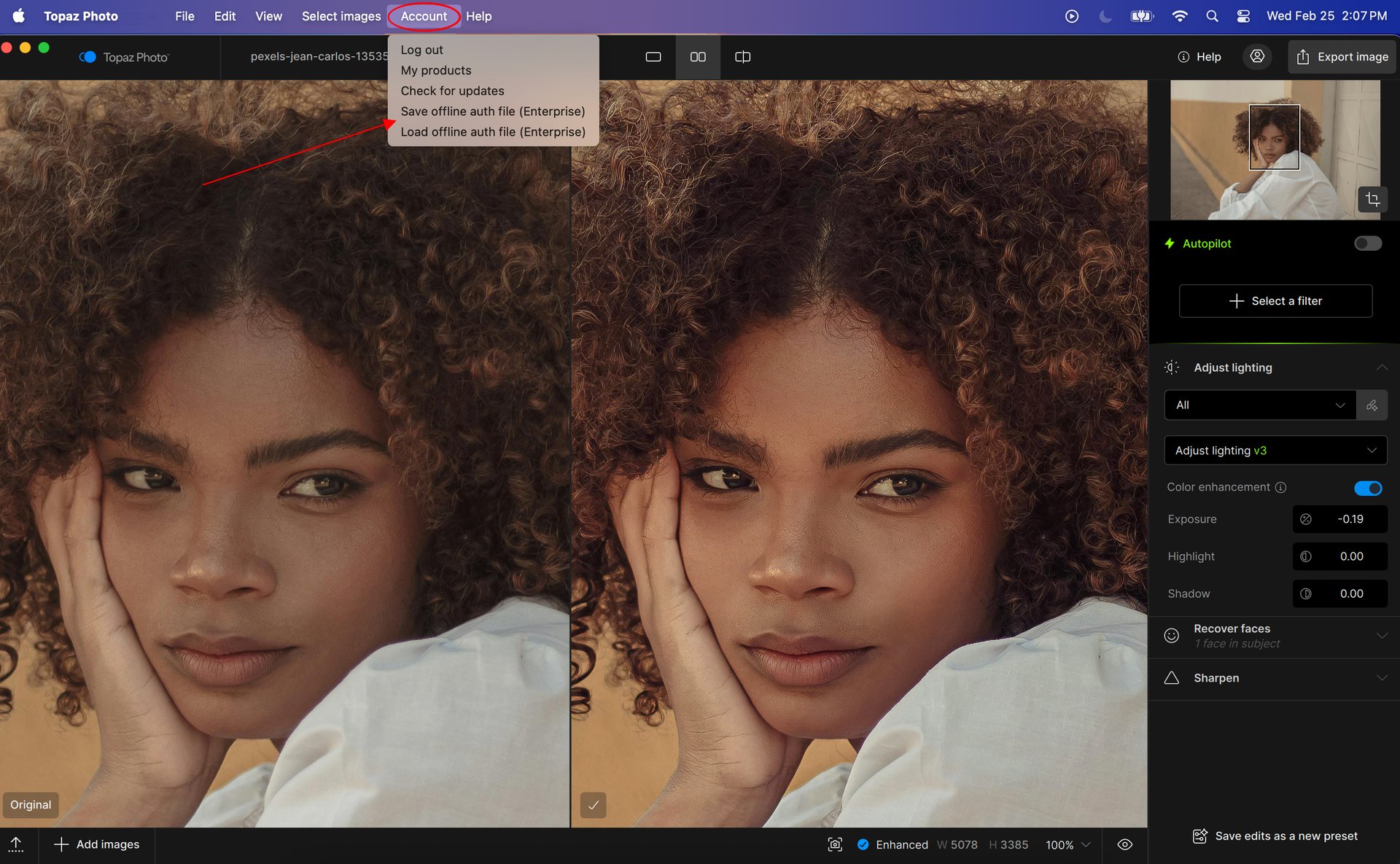Toggle the Autopilot switch
The image size is (1400, 864).
[1367, 244]
